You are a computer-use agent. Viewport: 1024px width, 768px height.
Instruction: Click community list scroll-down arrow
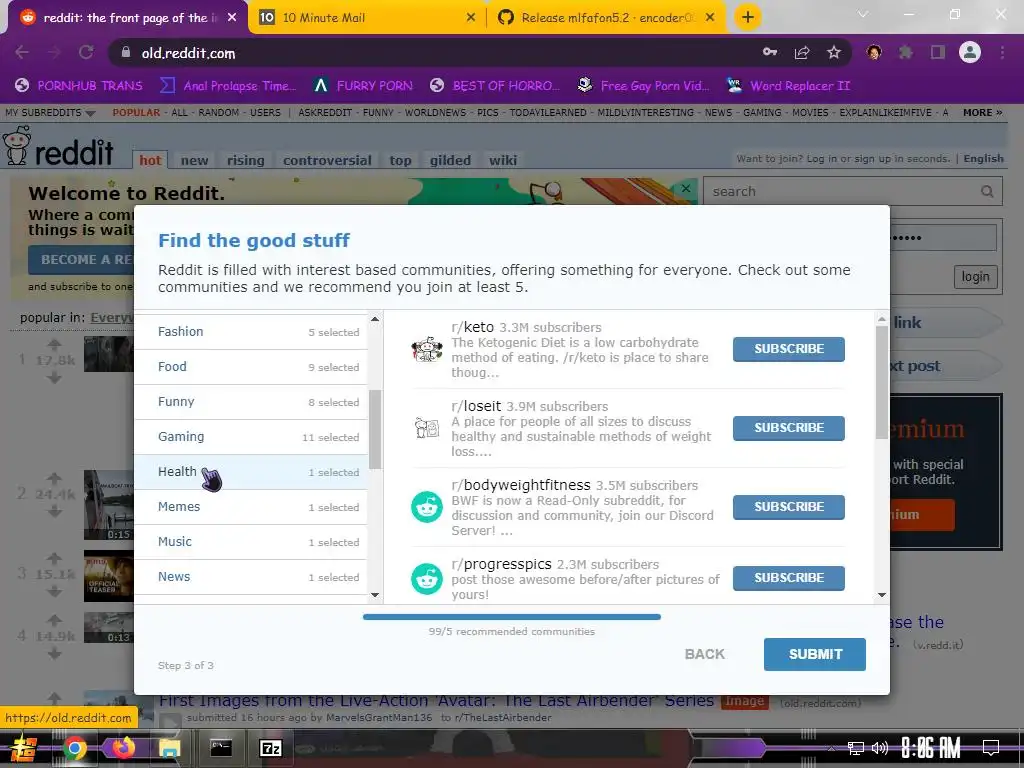point(882,594)
